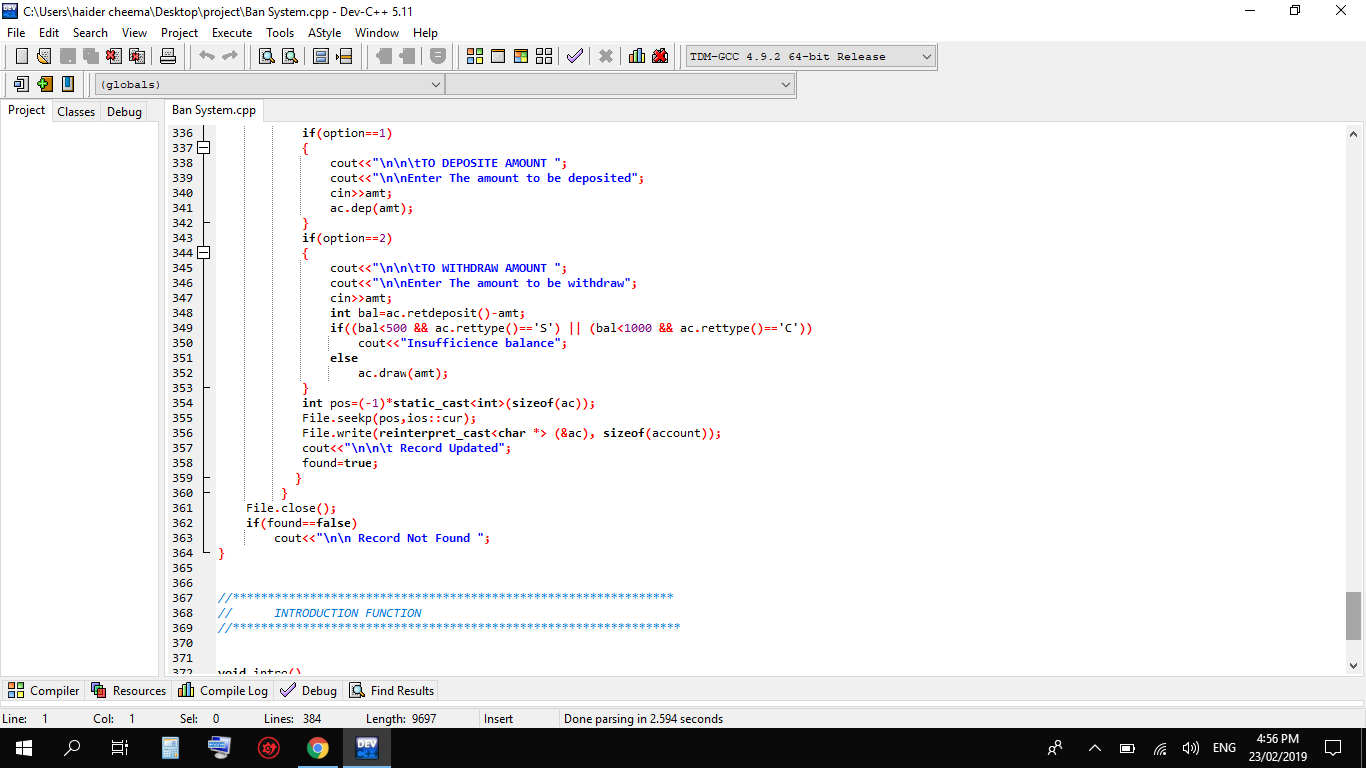Click the Close All files toolbar icon
1366x768 pixels.
pos(137,56)
